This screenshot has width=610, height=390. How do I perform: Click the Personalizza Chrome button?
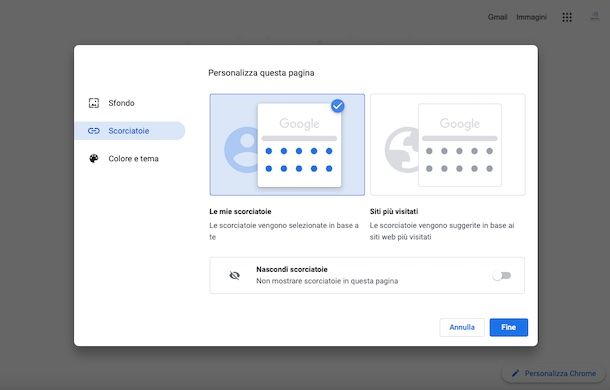pyautogui.click(x=554, y=373)
